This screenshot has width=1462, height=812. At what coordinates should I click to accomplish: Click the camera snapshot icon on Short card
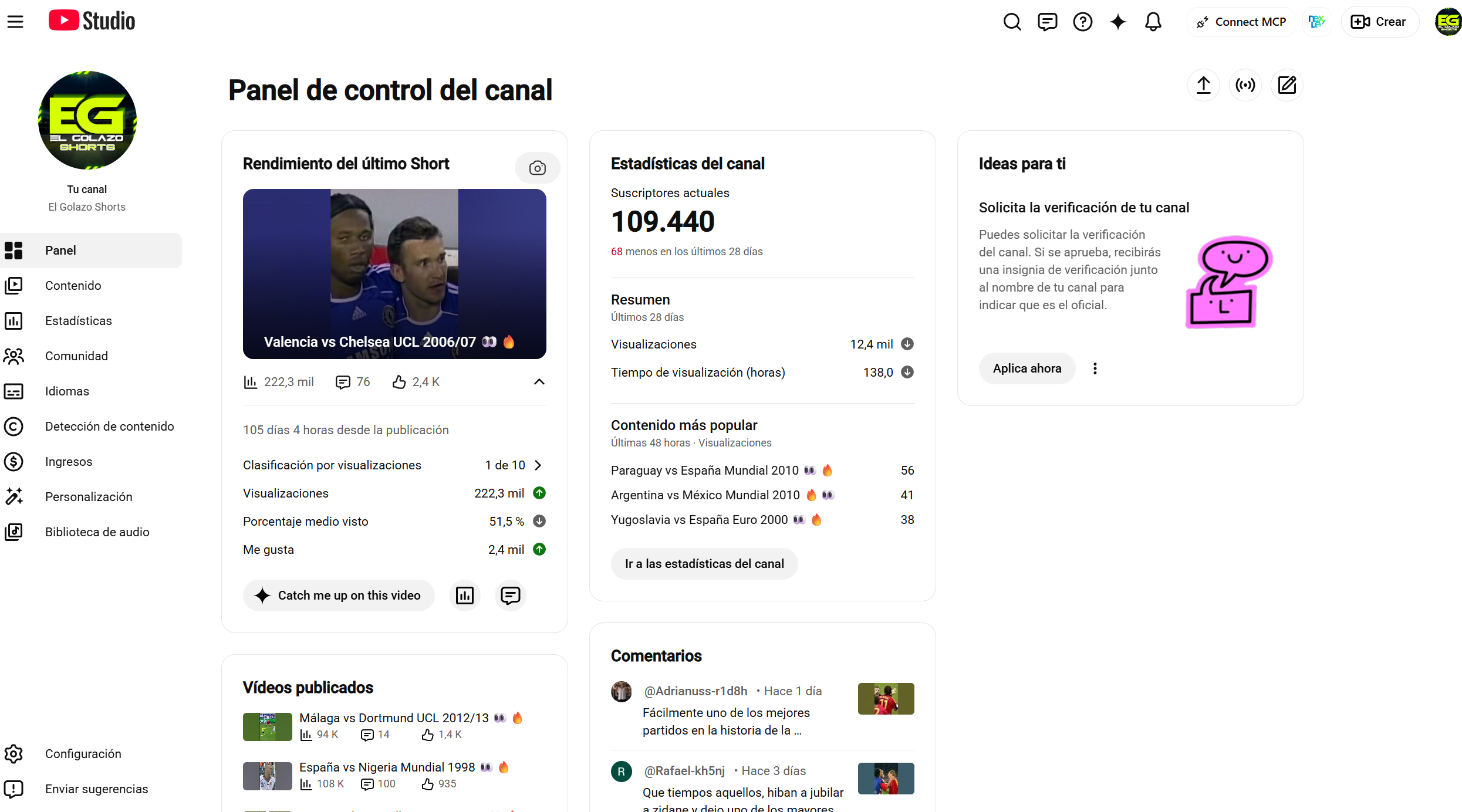[537, 168]
